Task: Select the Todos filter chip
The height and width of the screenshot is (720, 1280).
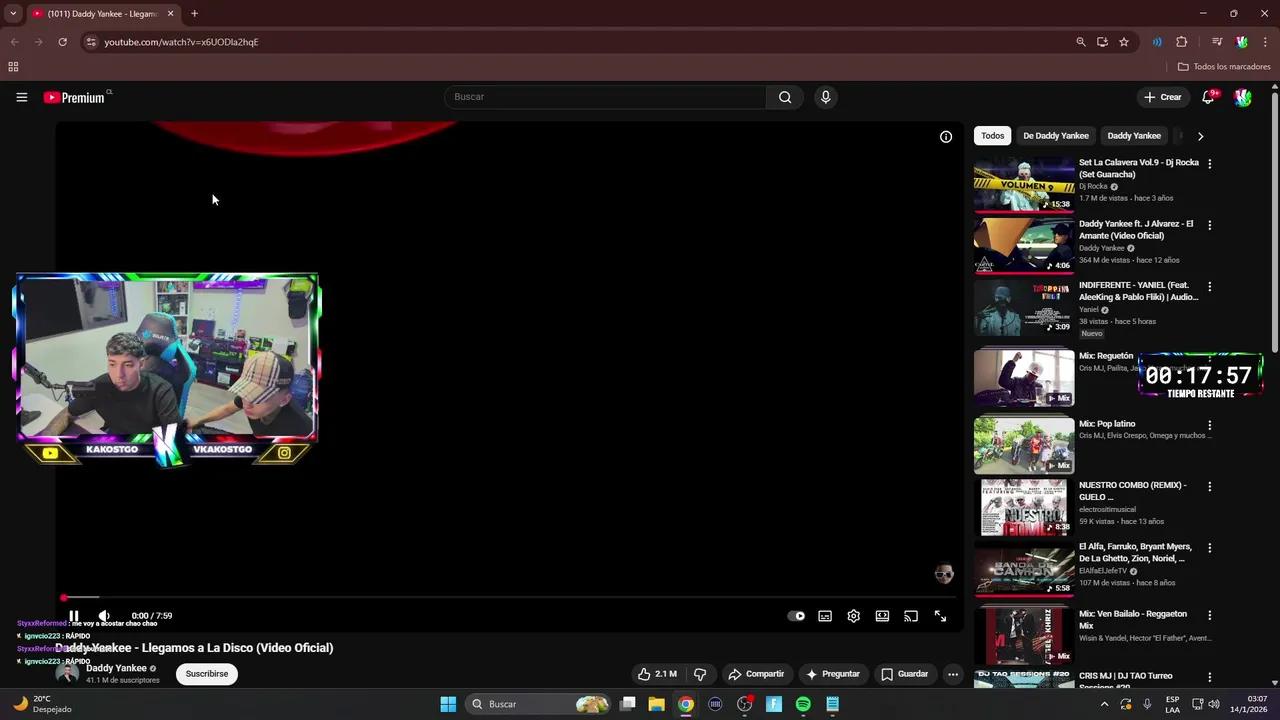Action: pos(993,136)
